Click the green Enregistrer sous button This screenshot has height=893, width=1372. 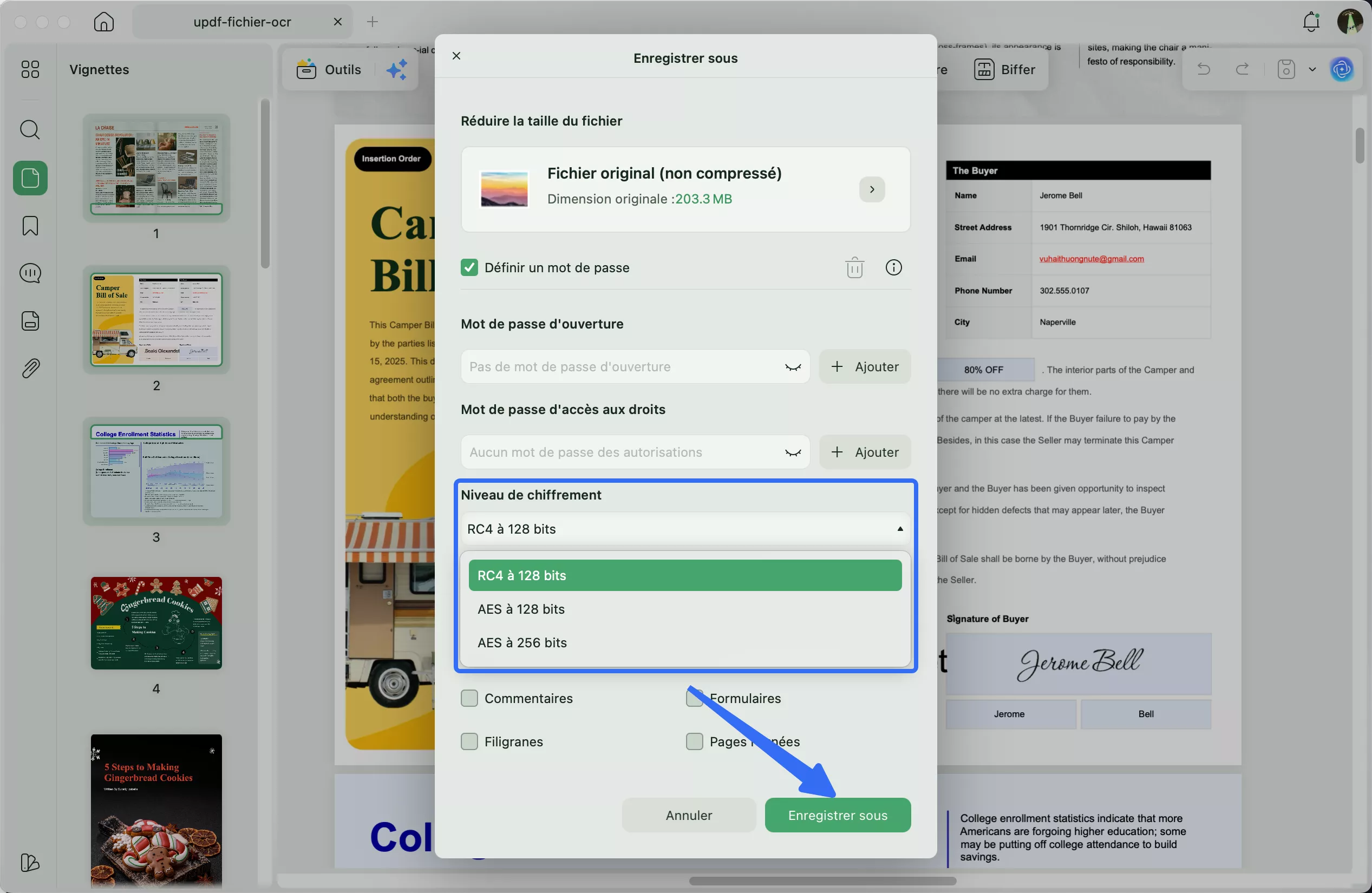pos(837,815)
